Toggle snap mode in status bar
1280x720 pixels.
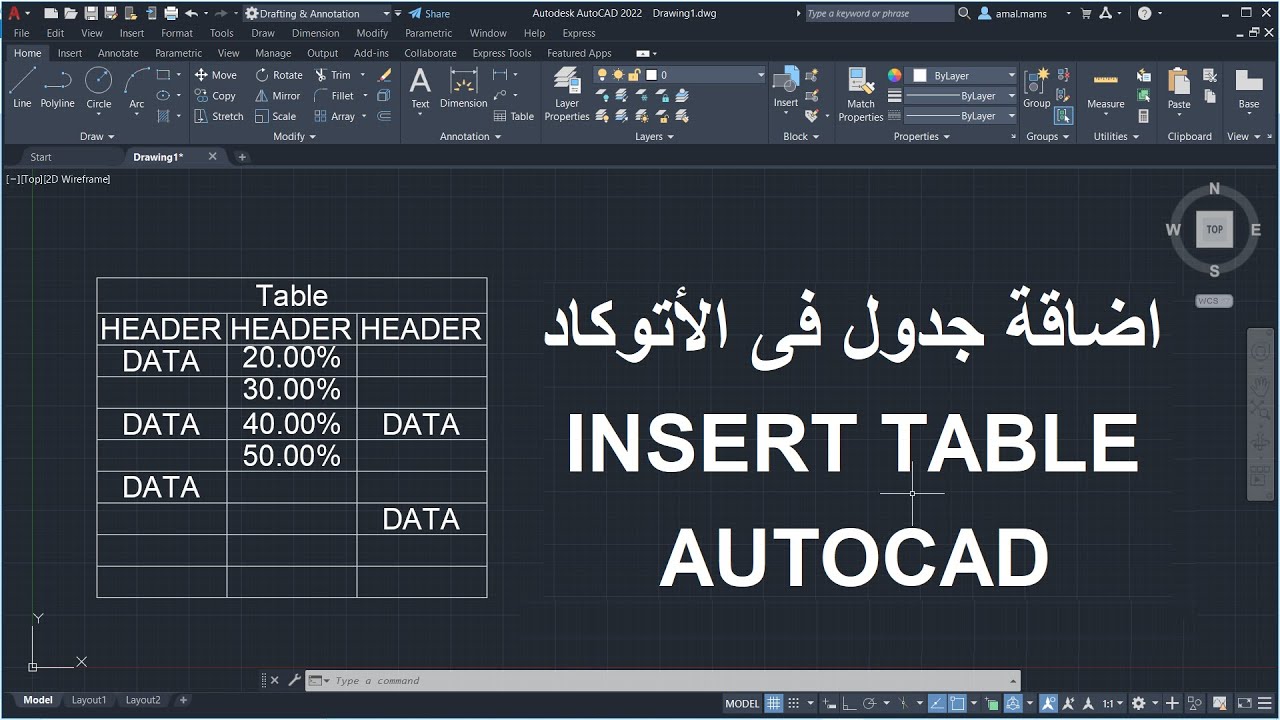pyautogui.click(x=795, y=703)
